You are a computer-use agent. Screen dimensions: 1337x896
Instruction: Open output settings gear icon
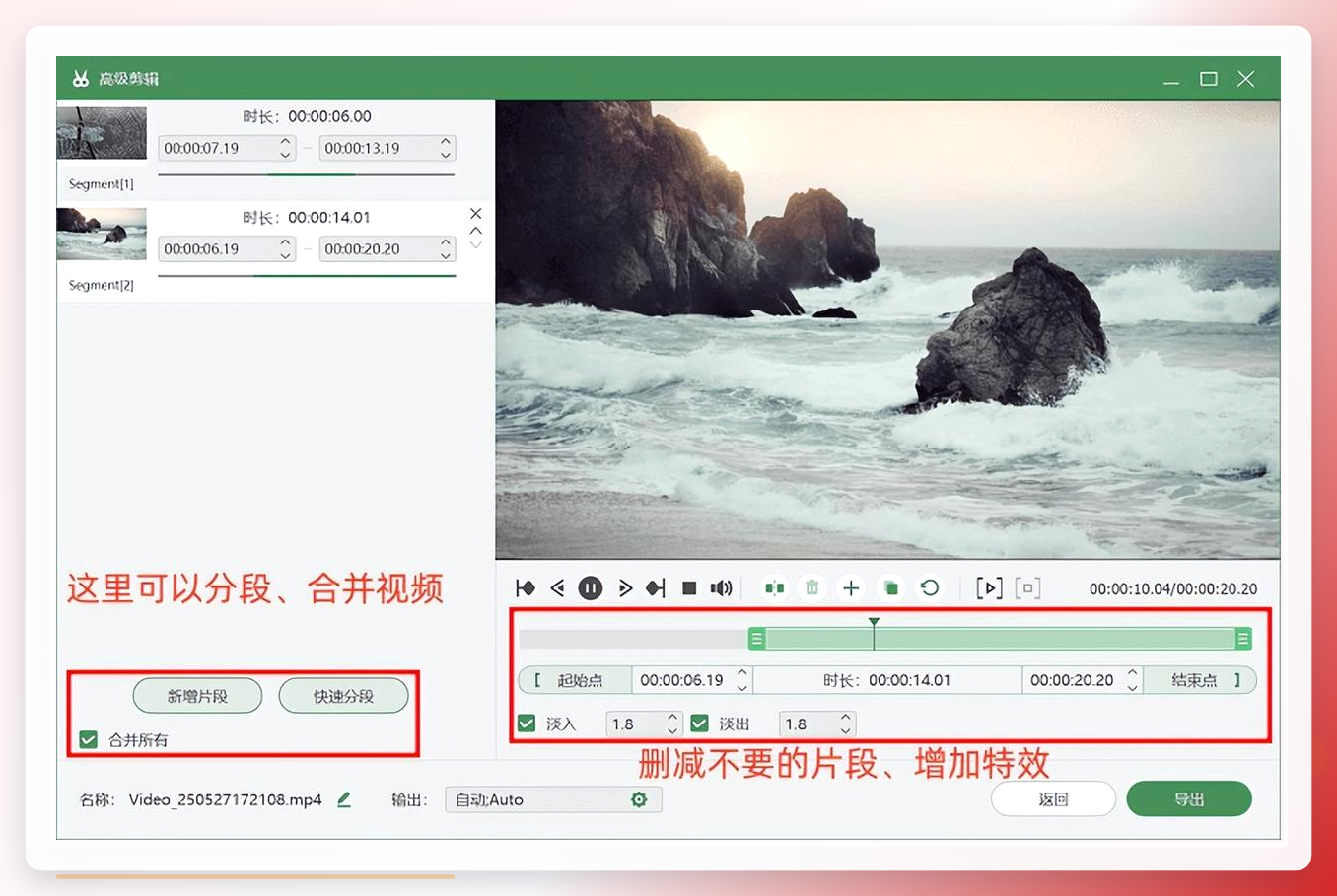click(639, 799)
